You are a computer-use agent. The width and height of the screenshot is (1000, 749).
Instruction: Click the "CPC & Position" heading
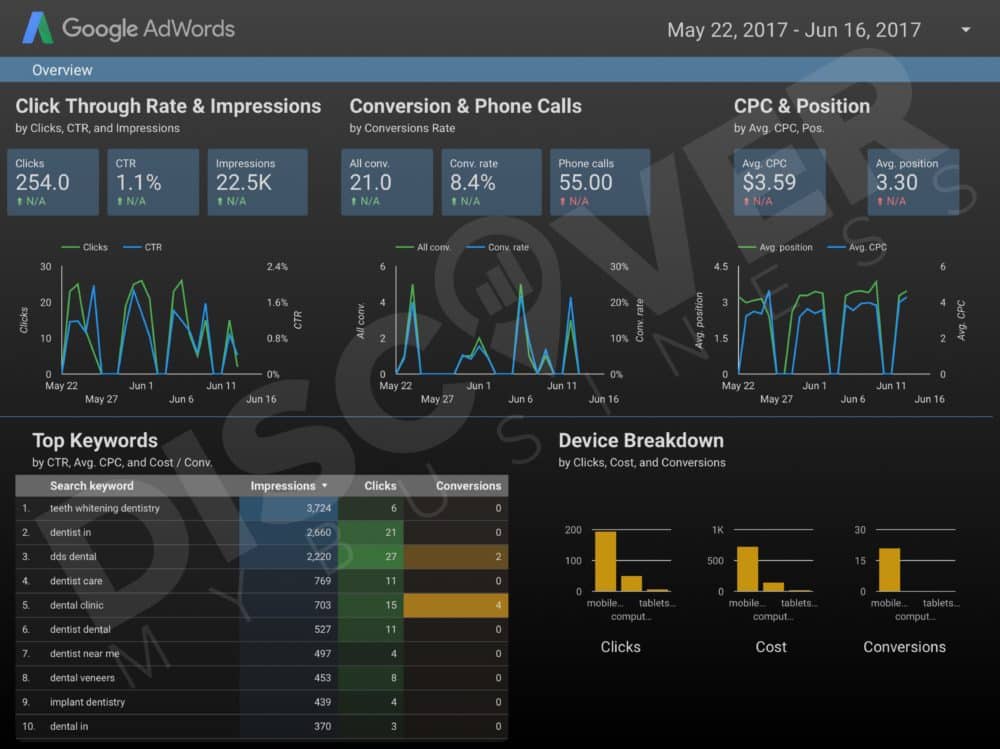[x=802, y=107]
